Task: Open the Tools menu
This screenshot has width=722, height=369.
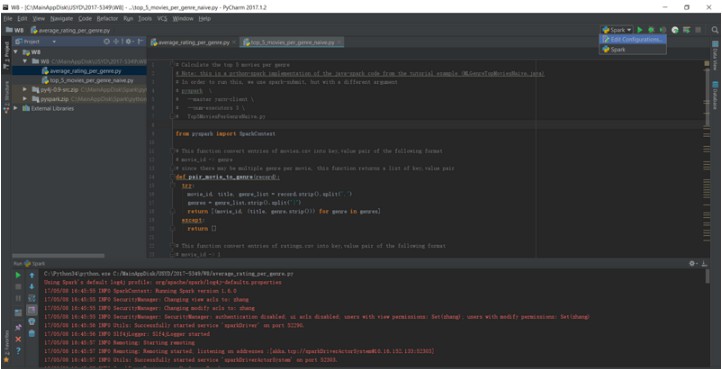Action: [145, 18]
